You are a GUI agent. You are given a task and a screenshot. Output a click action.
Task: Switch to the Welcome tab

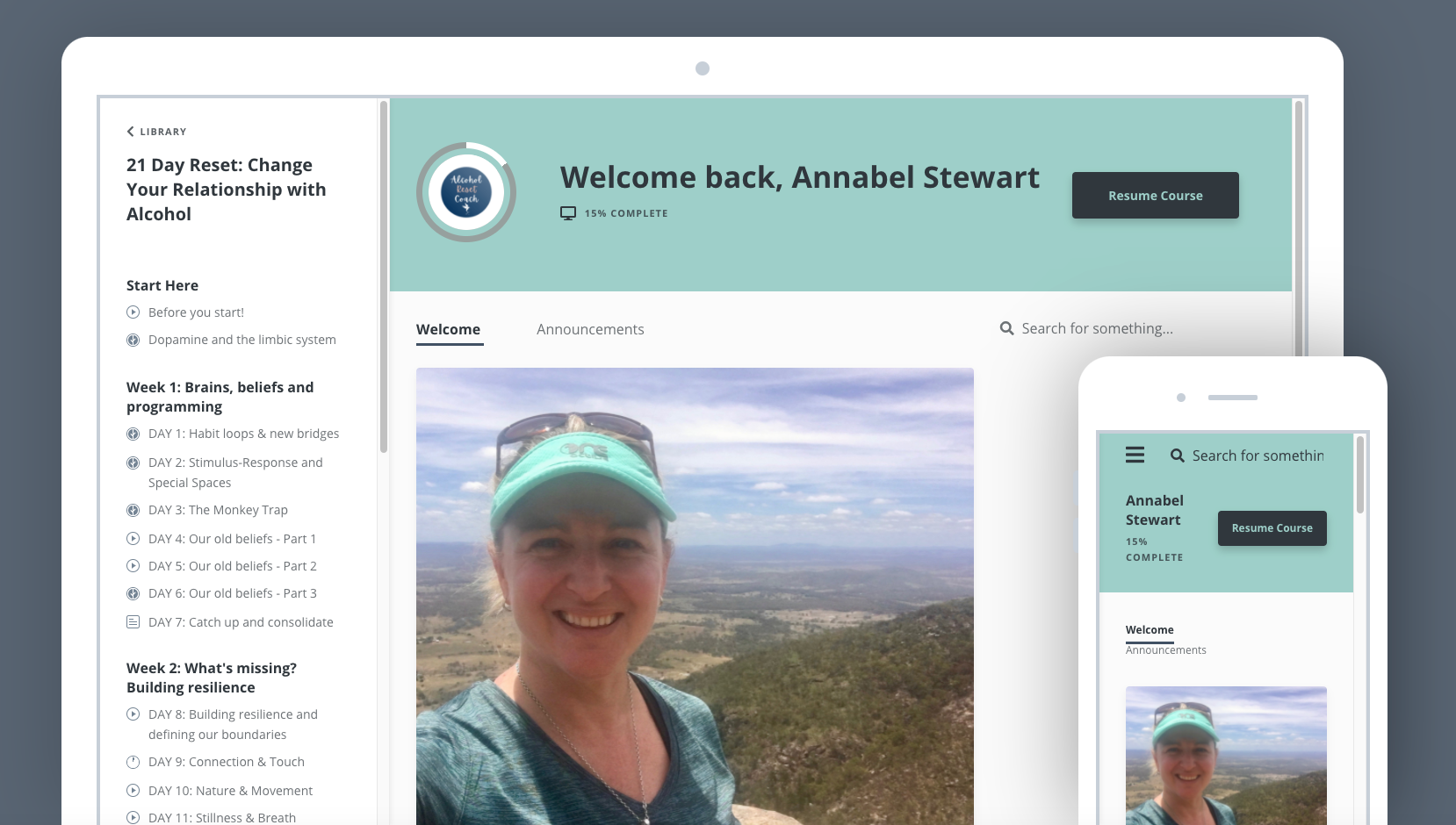click(x=449, y=330)
